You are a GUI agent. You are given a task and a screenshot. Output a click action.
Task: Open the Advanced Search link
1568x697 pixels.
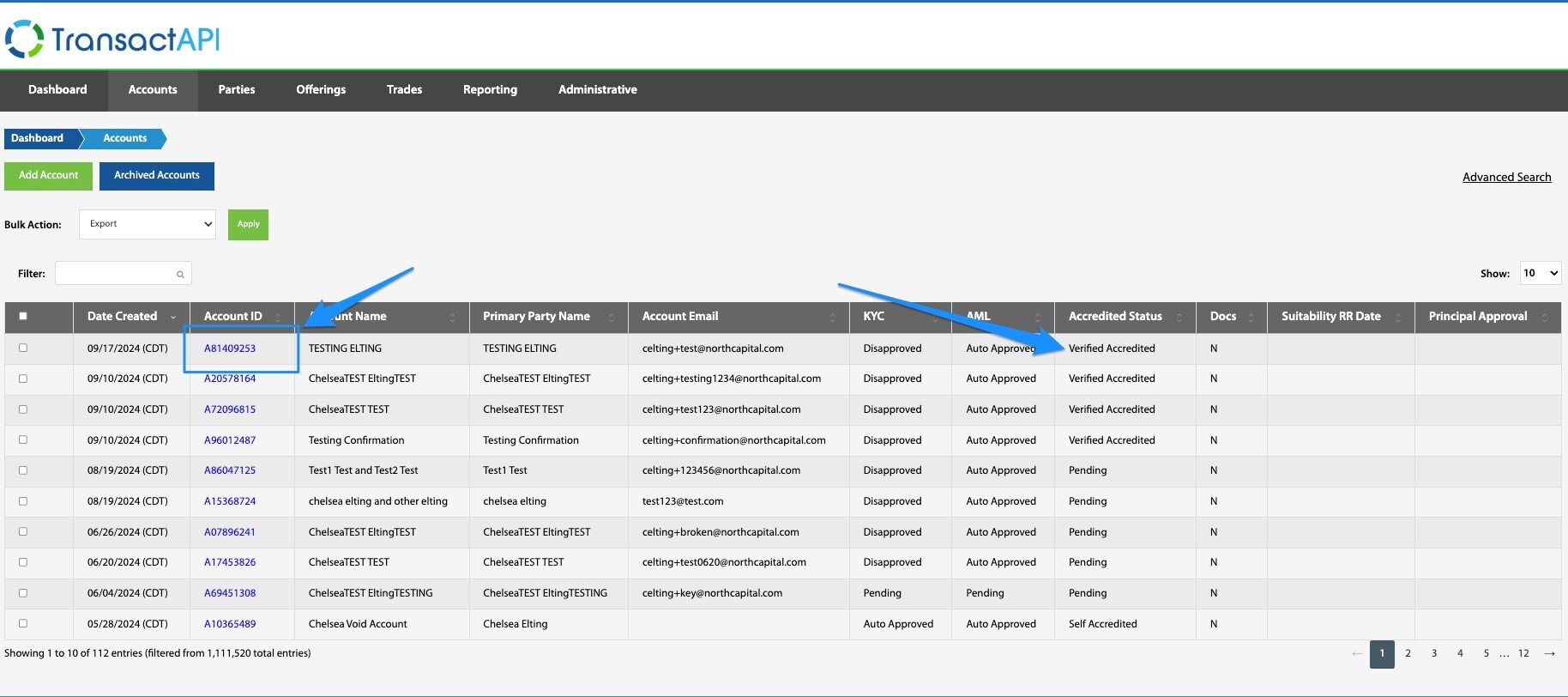coord(1506,177)
